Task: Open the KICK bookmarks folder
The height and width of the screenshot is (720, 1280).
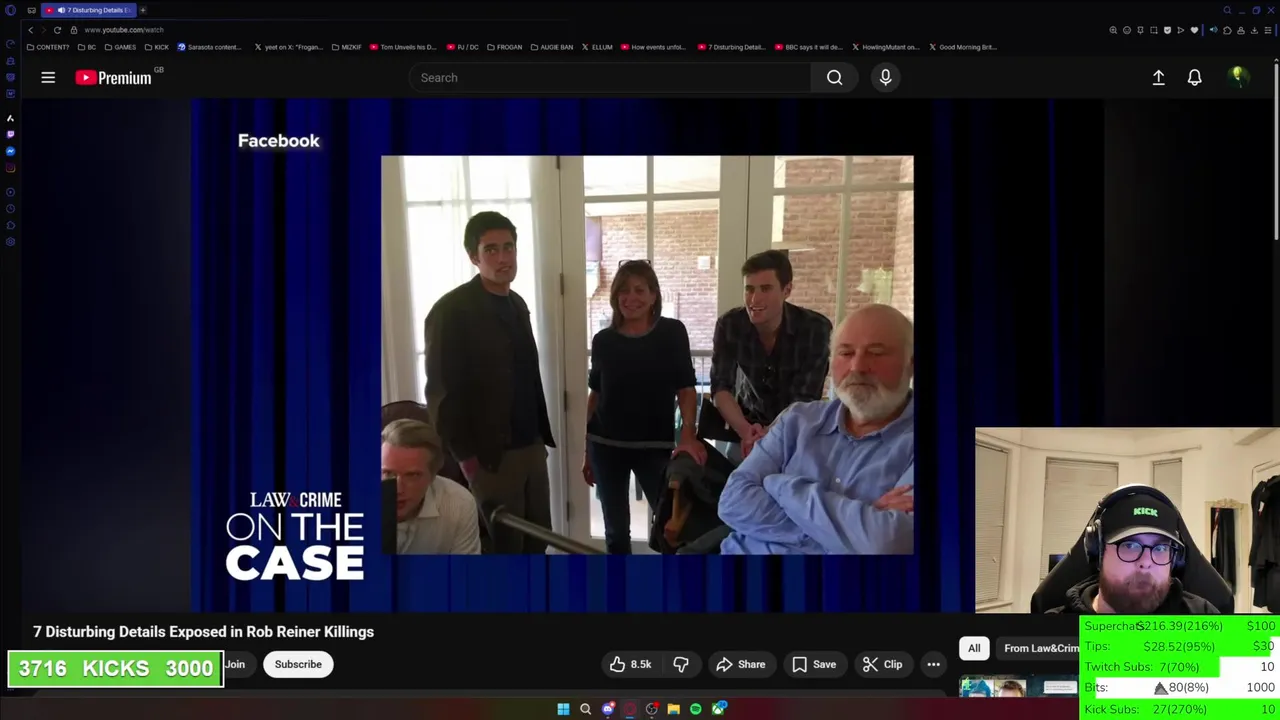Action: (156, 47)
